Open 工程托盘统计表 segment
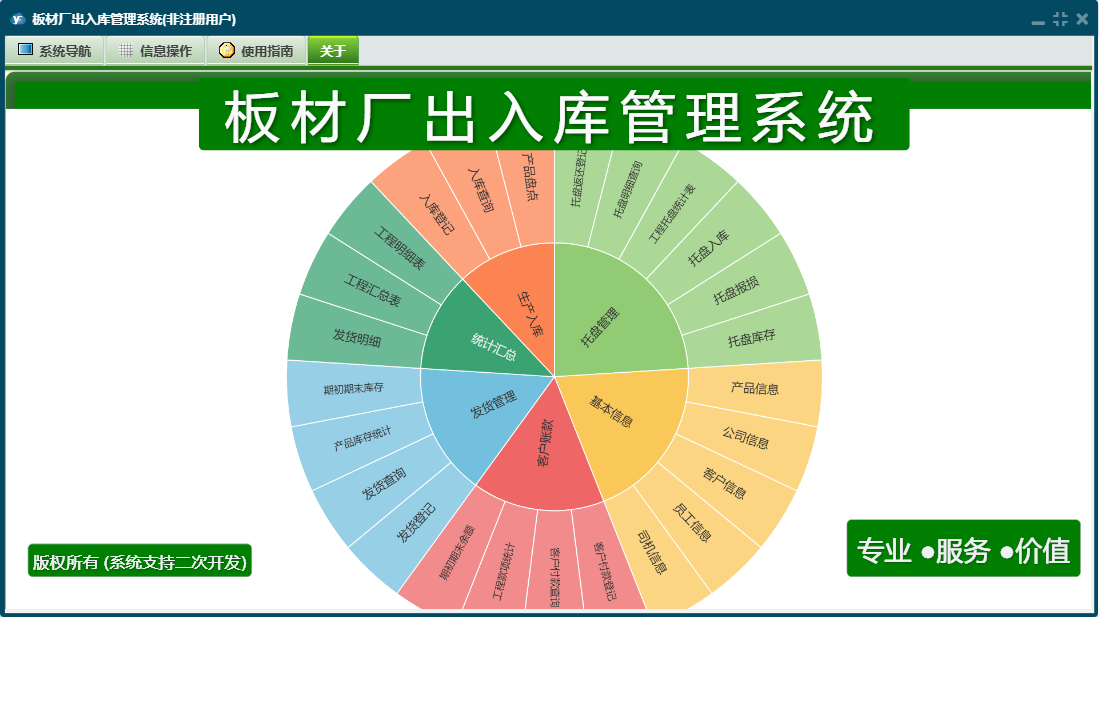Viewport: 1099px width, 723px height. click(671, 212)
